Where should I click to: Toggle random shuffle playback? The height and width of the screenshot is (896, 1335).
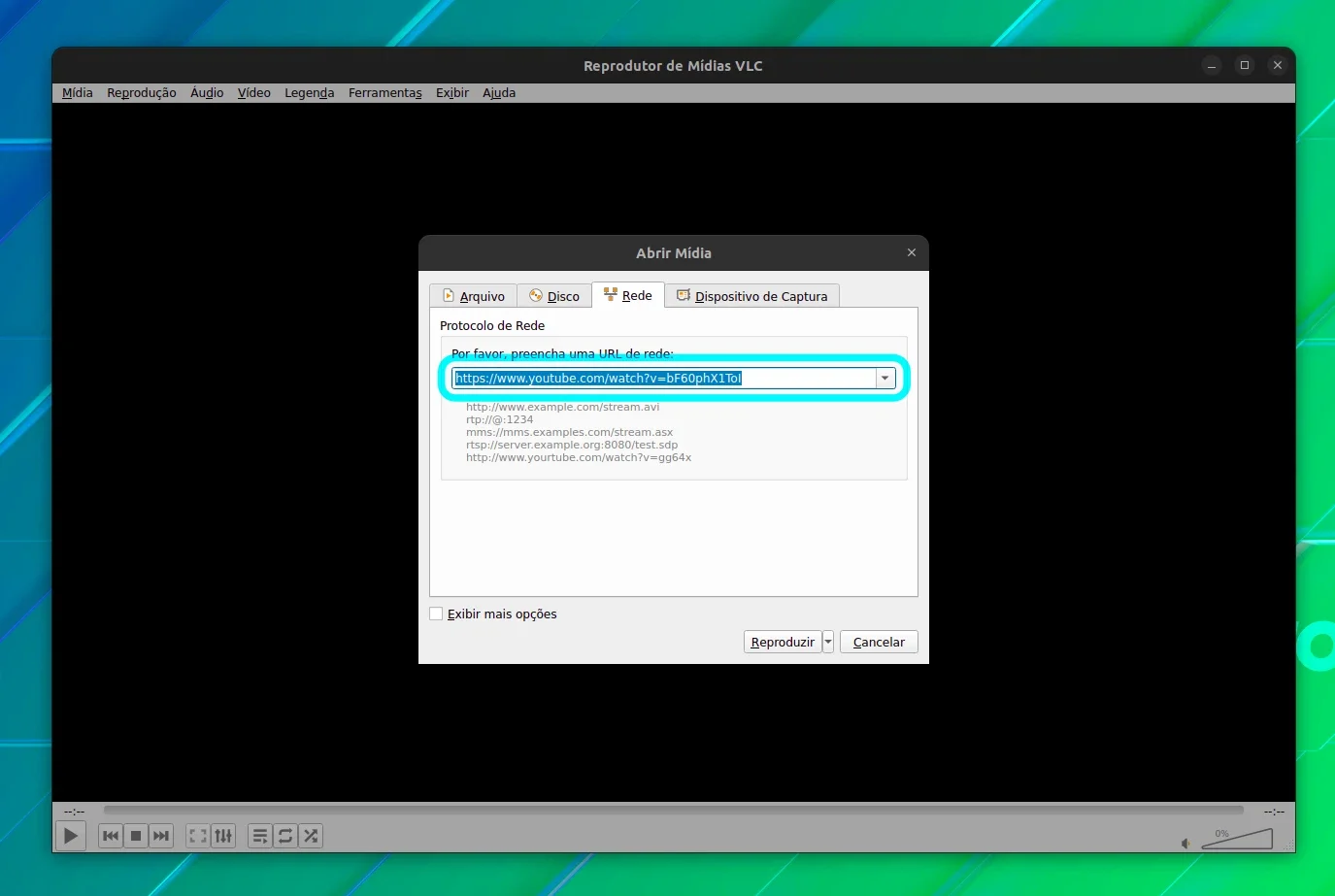coord(311,836)
